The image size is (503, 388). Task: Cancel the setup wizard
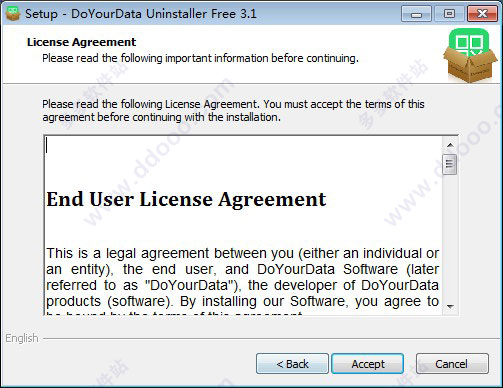tap(452, 364)
